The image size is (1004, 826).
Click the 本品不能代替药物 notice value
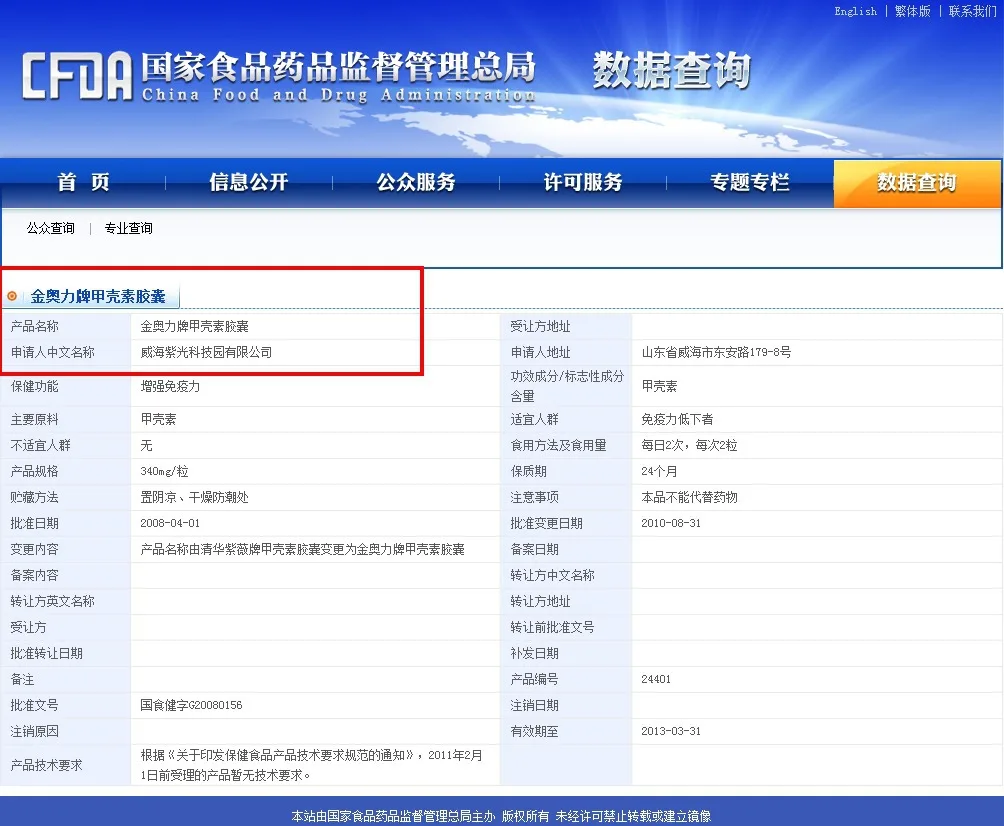coord(689,498)
